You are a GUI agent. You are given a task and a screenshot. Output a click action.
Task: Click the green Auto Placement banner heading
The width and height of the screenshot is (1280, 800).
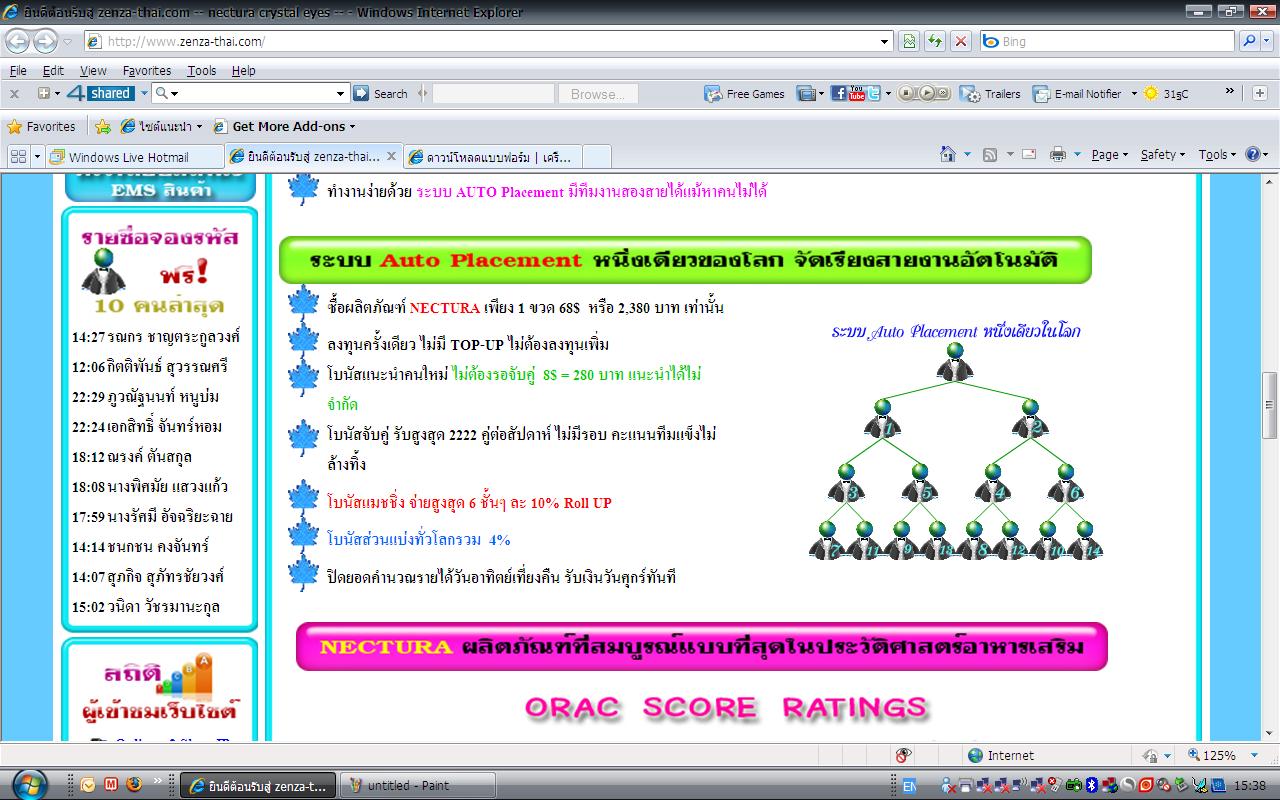point(685,260)
